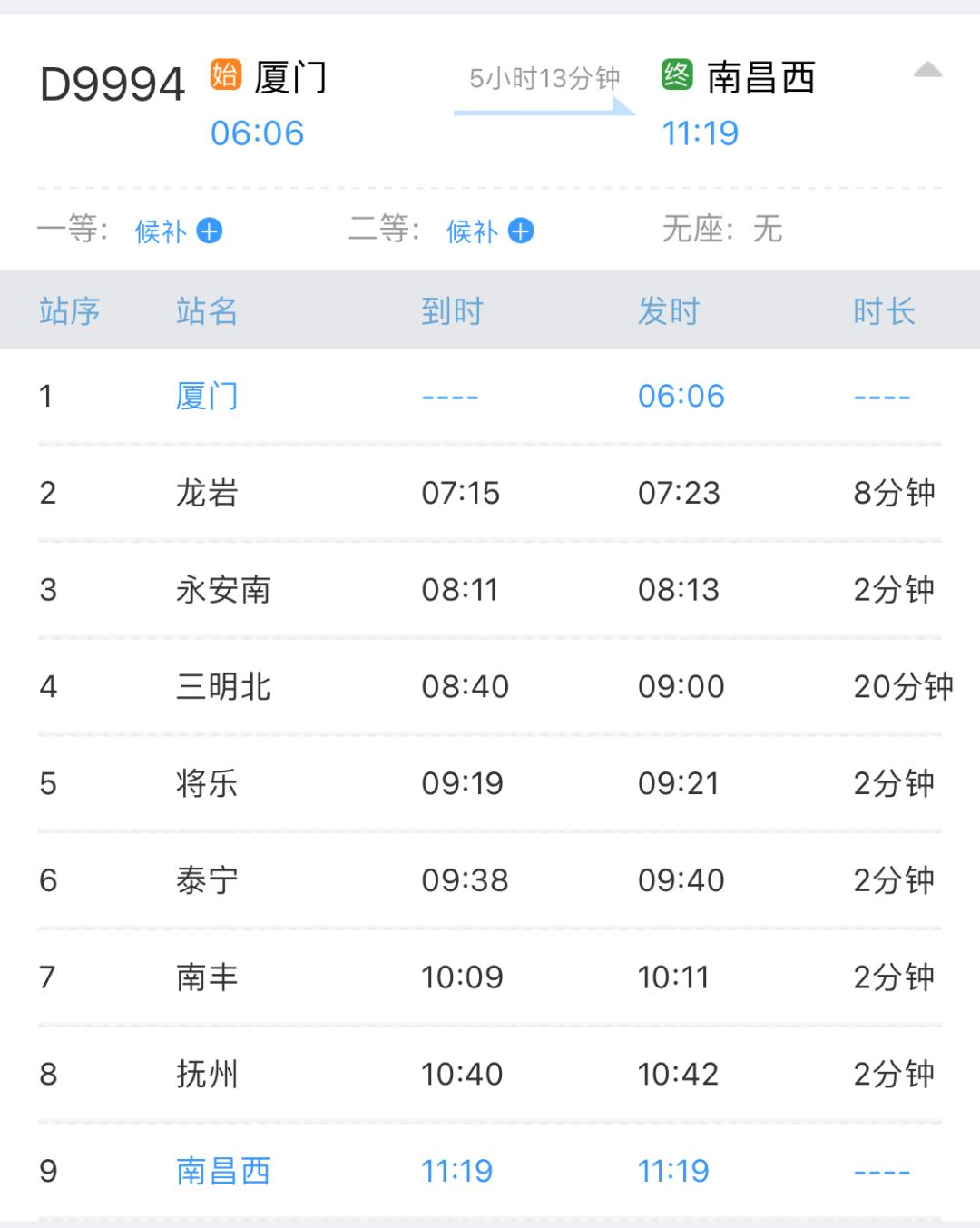Tap the orange origin station badge

tap(225, 74)
